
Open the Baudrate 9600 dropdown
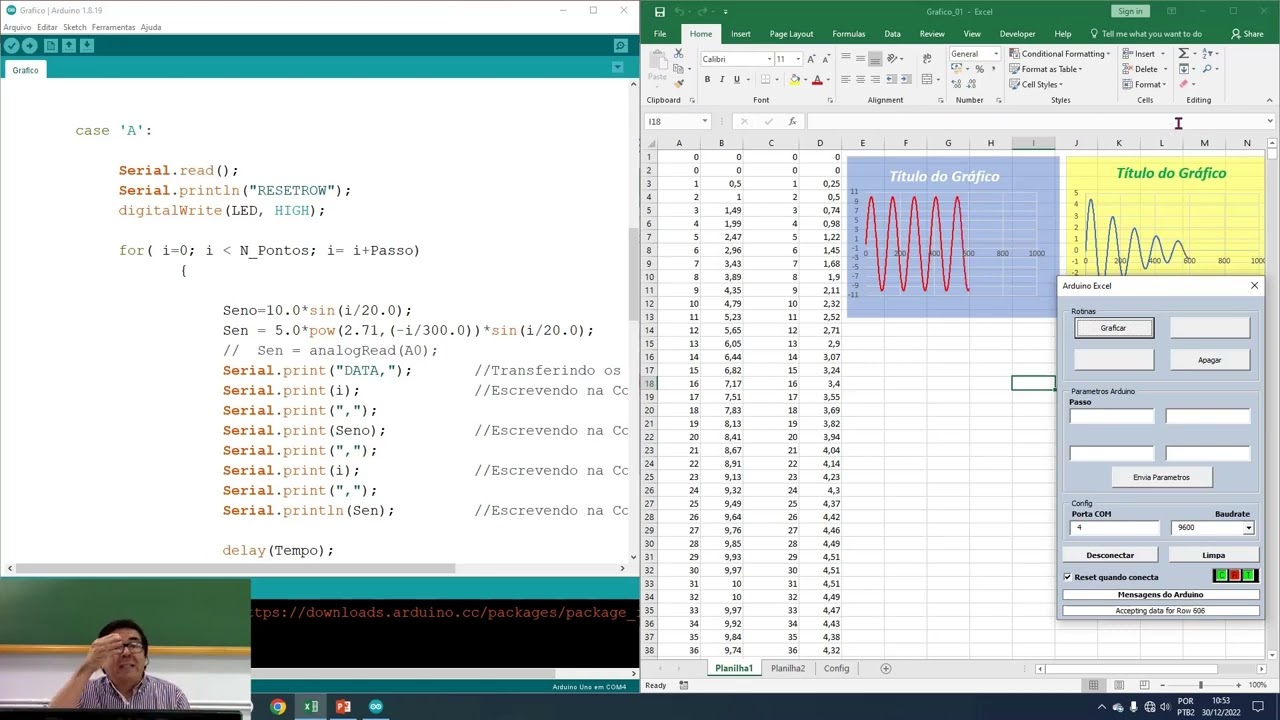coord(1248,528)
